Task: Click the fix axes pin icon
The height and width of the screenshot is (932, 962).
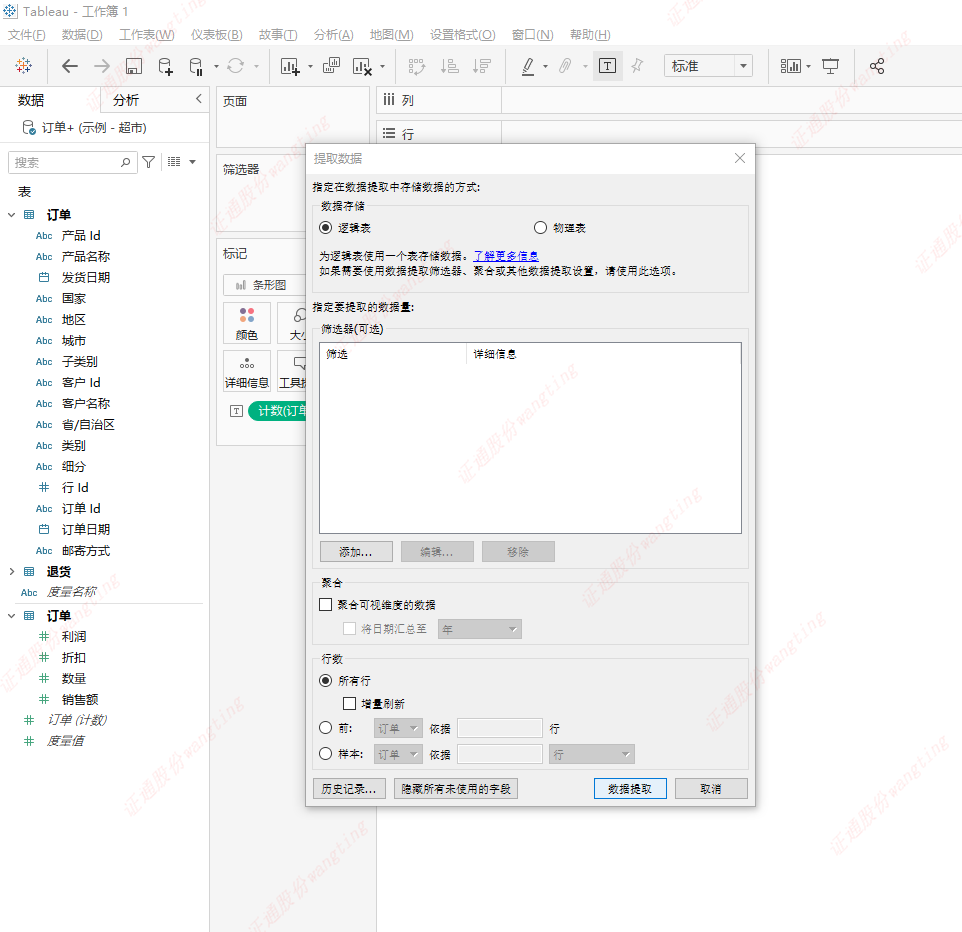Action: coord(637,66)
